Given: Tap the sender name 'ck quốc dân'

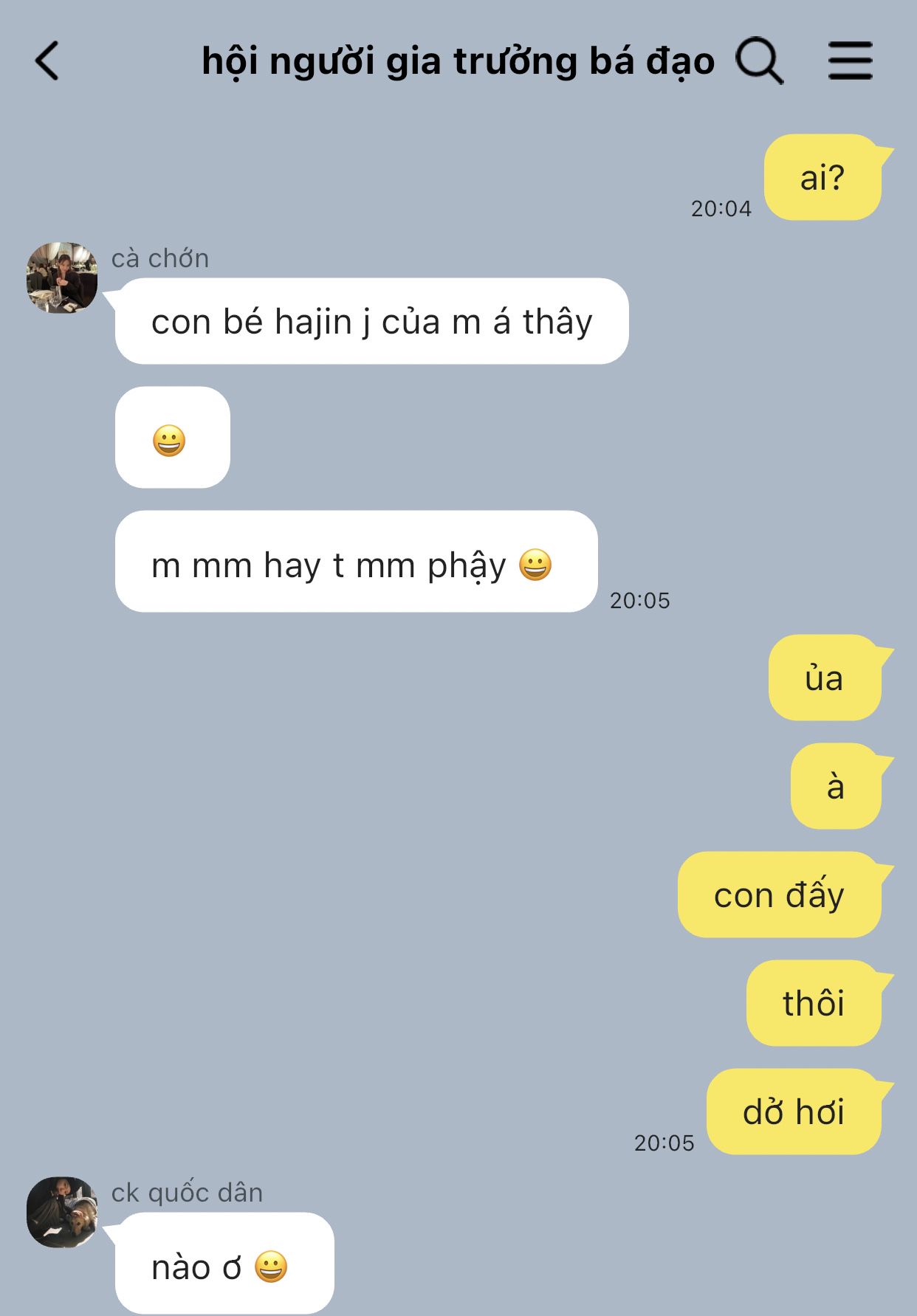Looking at the screenshot, I should pyautogui.click(x=187, y=1193).
